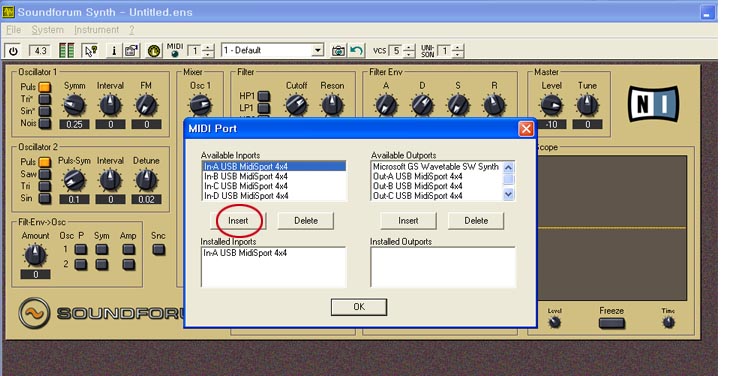Screen dimensions: 729x376
Task: Click the undo arrow icon in toolbar
Action: [357, 50]
